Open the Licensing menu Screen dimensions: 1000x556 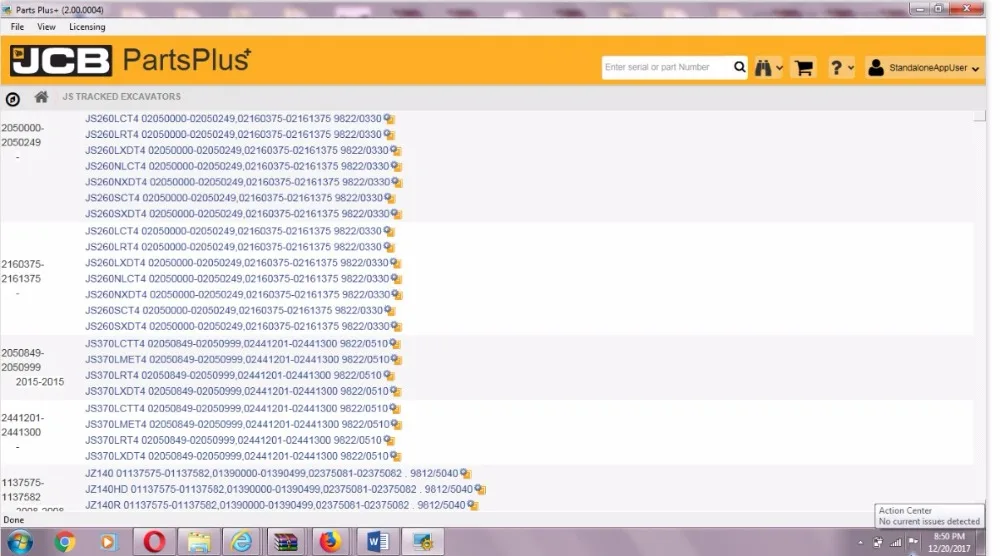click(87, 27)
